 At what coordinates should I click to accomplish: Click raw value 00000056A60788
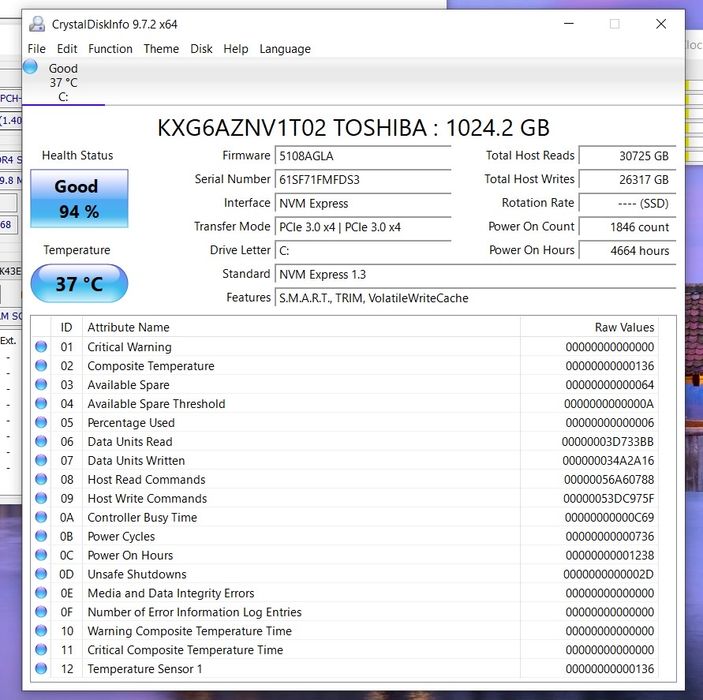(x=609, y=479)
